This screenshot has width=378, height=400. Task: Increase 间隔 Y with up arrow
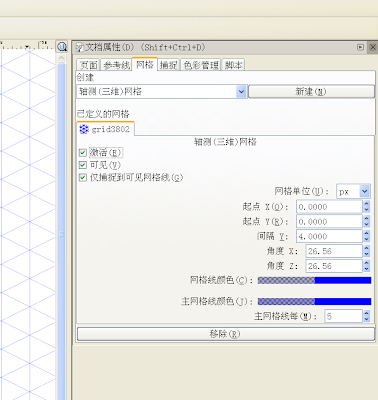tap(367, 233)
